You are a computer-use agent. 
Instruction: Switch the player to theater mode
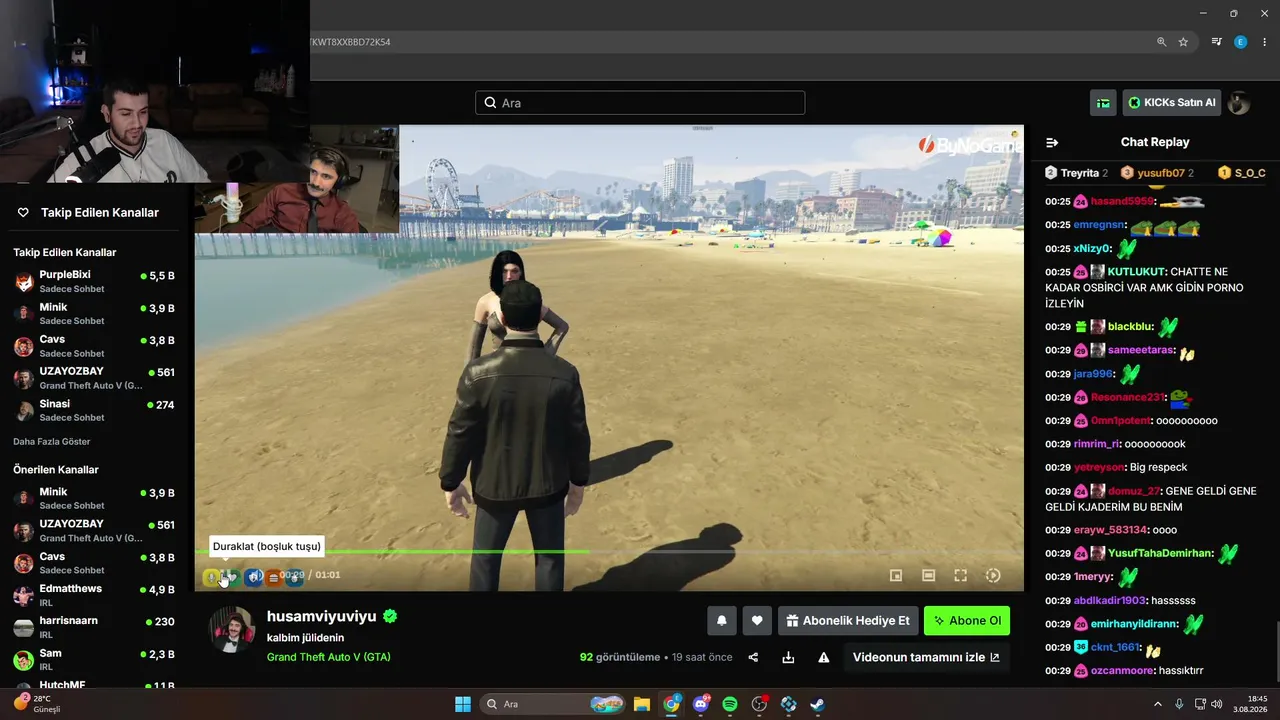pos(928,575)
